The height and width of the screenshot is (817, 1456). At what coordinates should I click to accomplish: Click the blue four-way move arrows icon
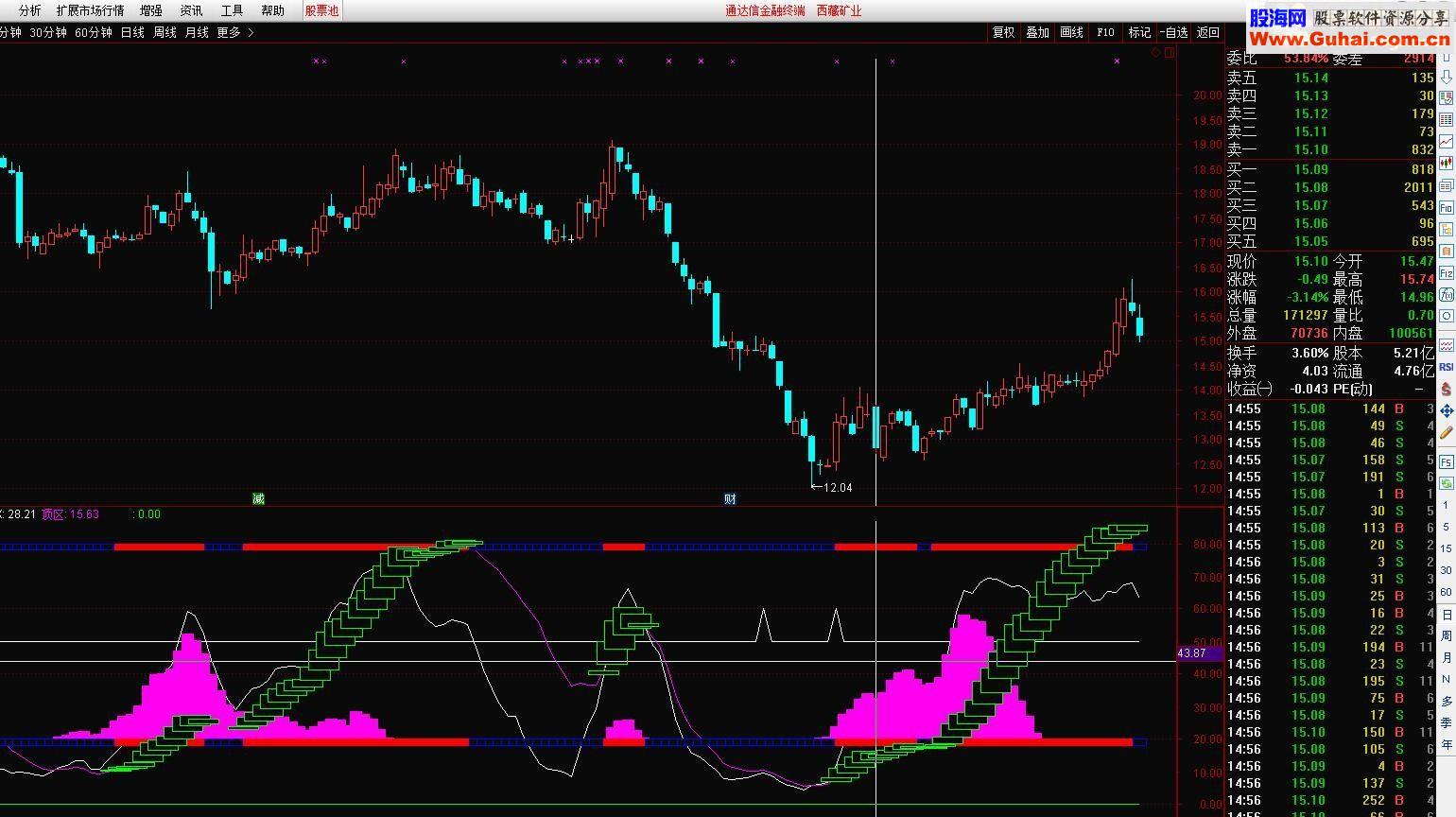coord(1447,411)
